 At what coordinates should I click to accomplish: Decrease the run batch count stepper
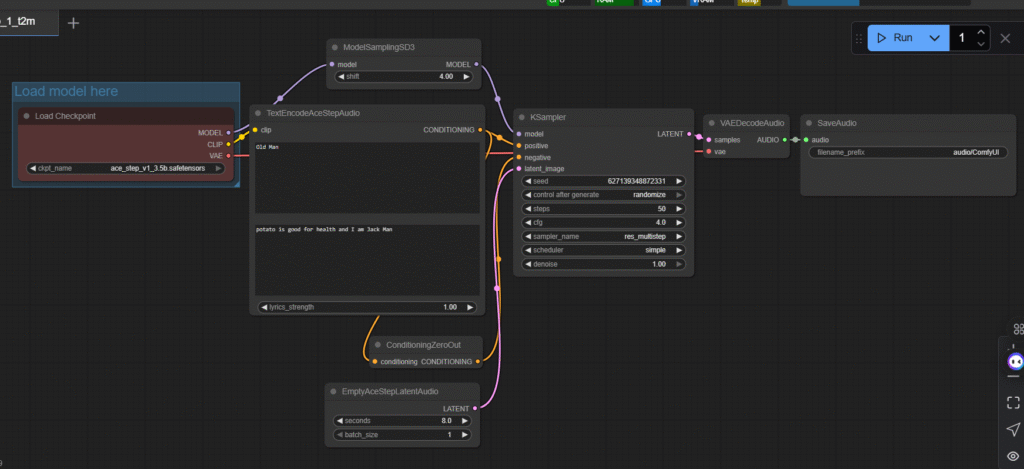(981, 44)
